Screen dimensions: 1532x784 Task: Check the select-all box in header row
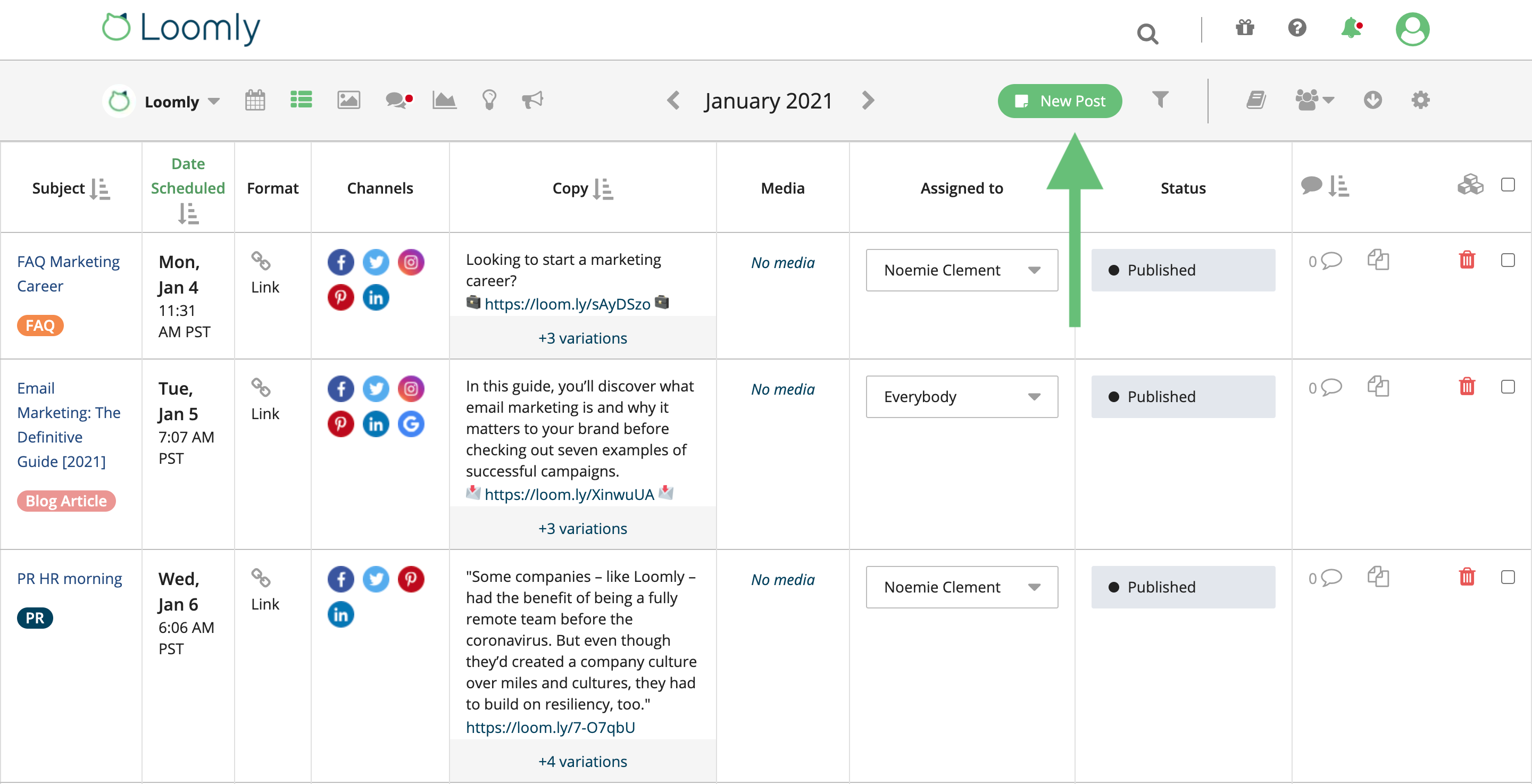[1507, 185]
